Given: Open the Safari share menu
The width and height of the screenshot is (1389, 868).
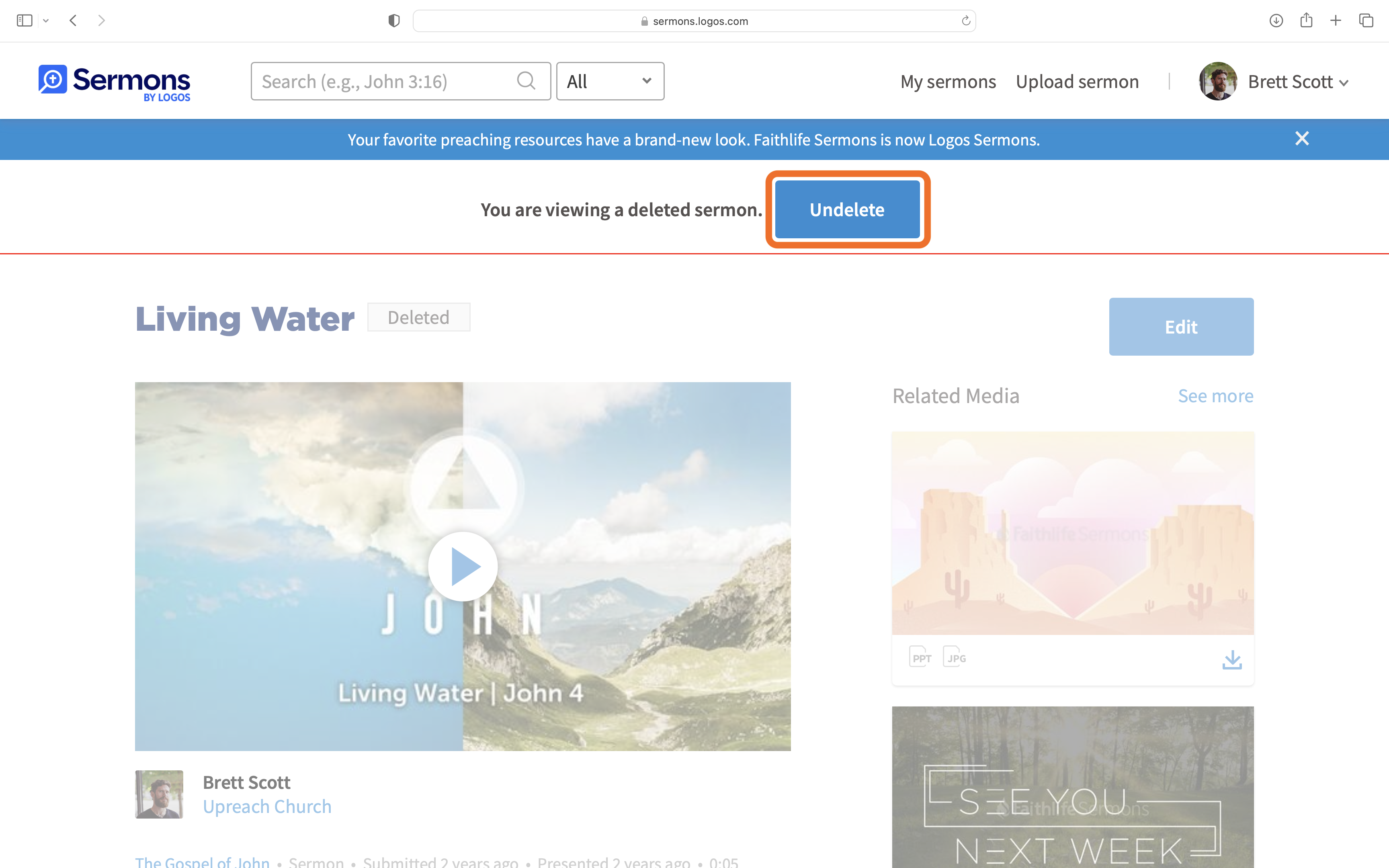Looking at the screenshot, I should [x=1306, y=20].
